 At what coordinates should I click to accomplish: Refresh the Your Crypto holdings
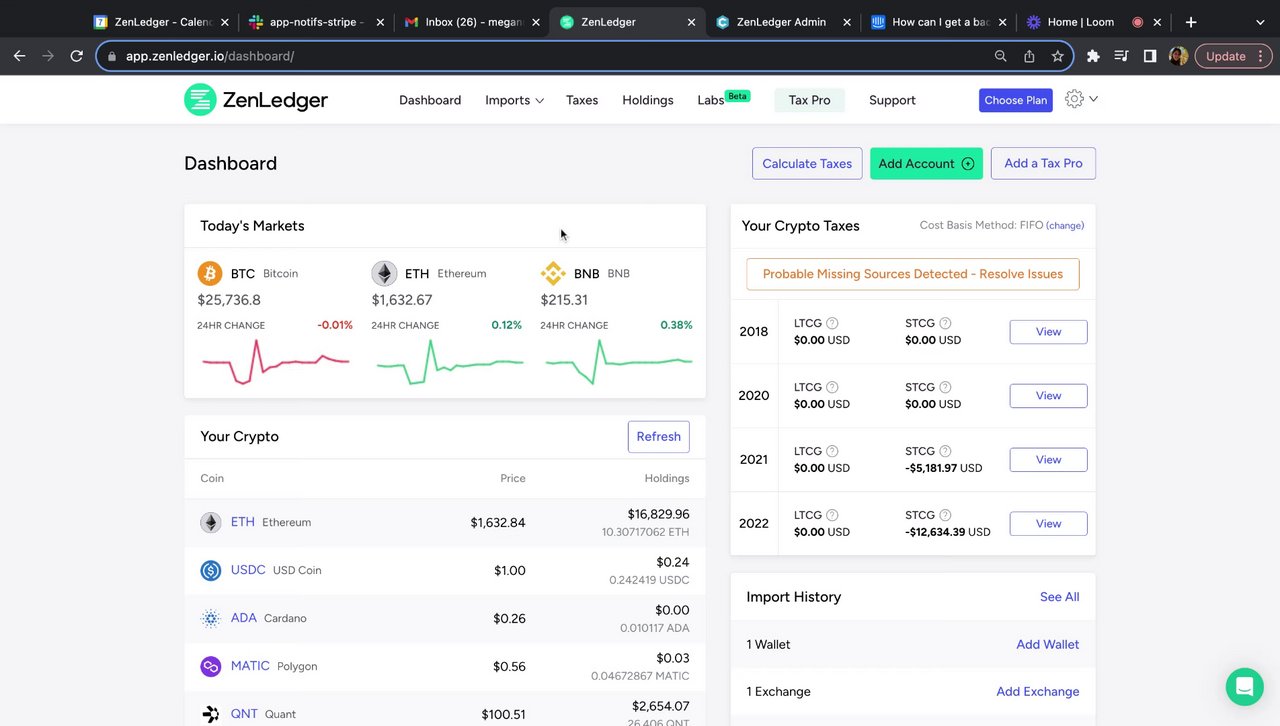[659, 437]
